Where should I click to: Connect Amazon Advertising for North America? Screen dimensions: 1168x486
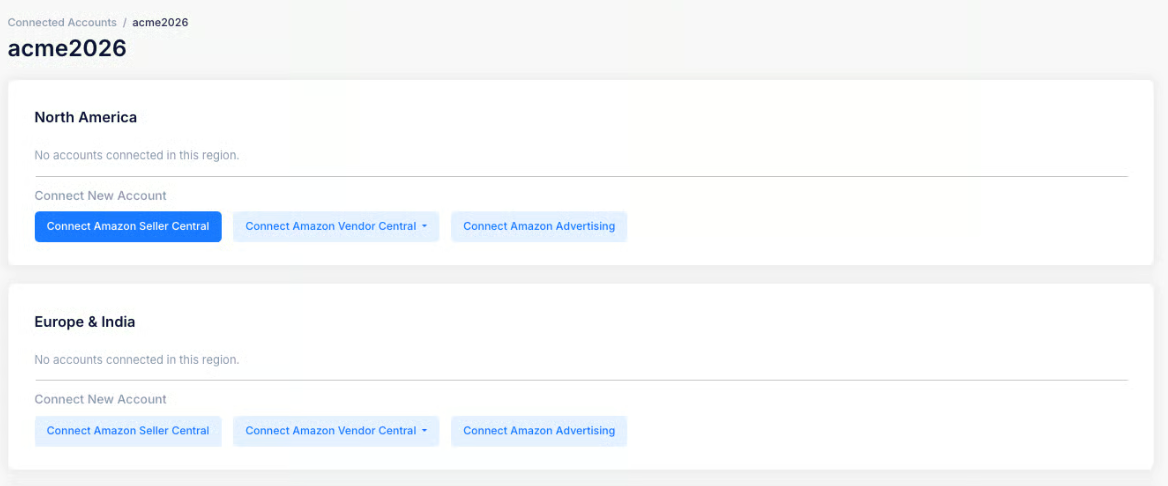click(x=539, y=226)
